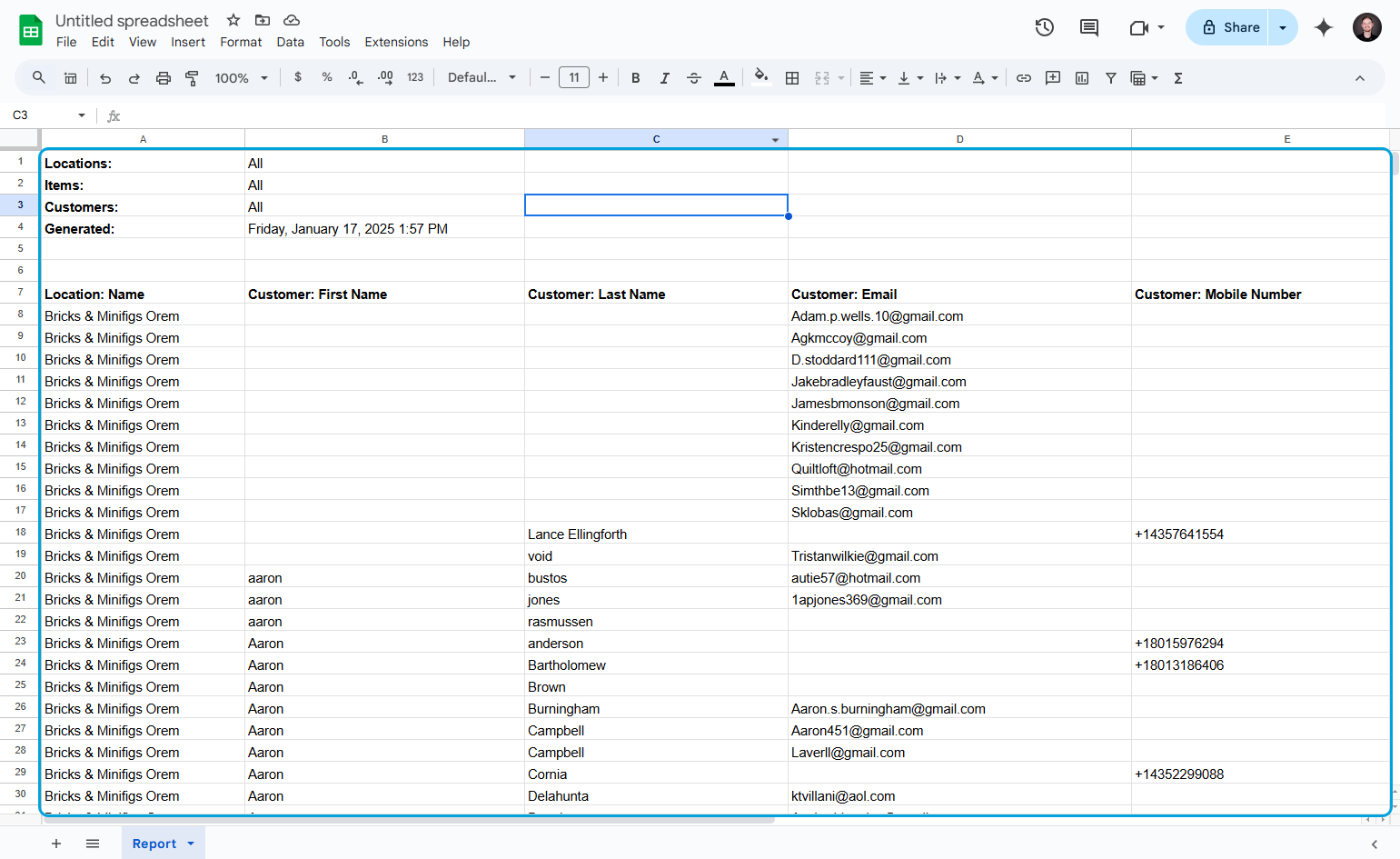
Task: Click the Share button
Action: [1229, 27]
